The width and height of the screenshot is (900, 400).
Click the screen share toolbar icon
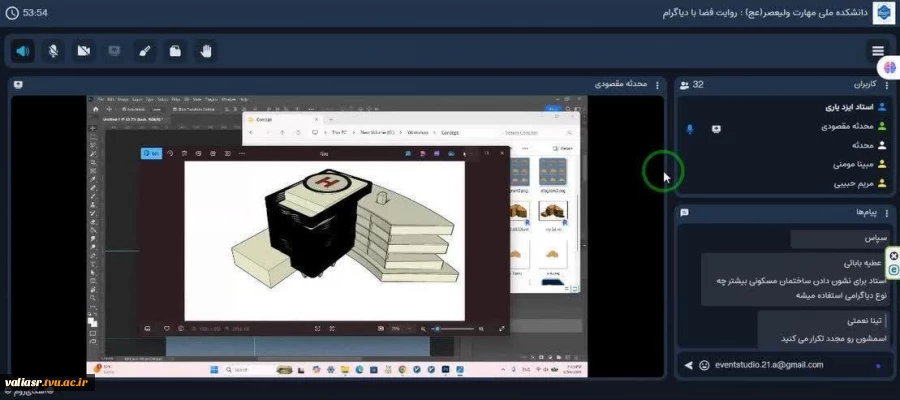point(114,52)
